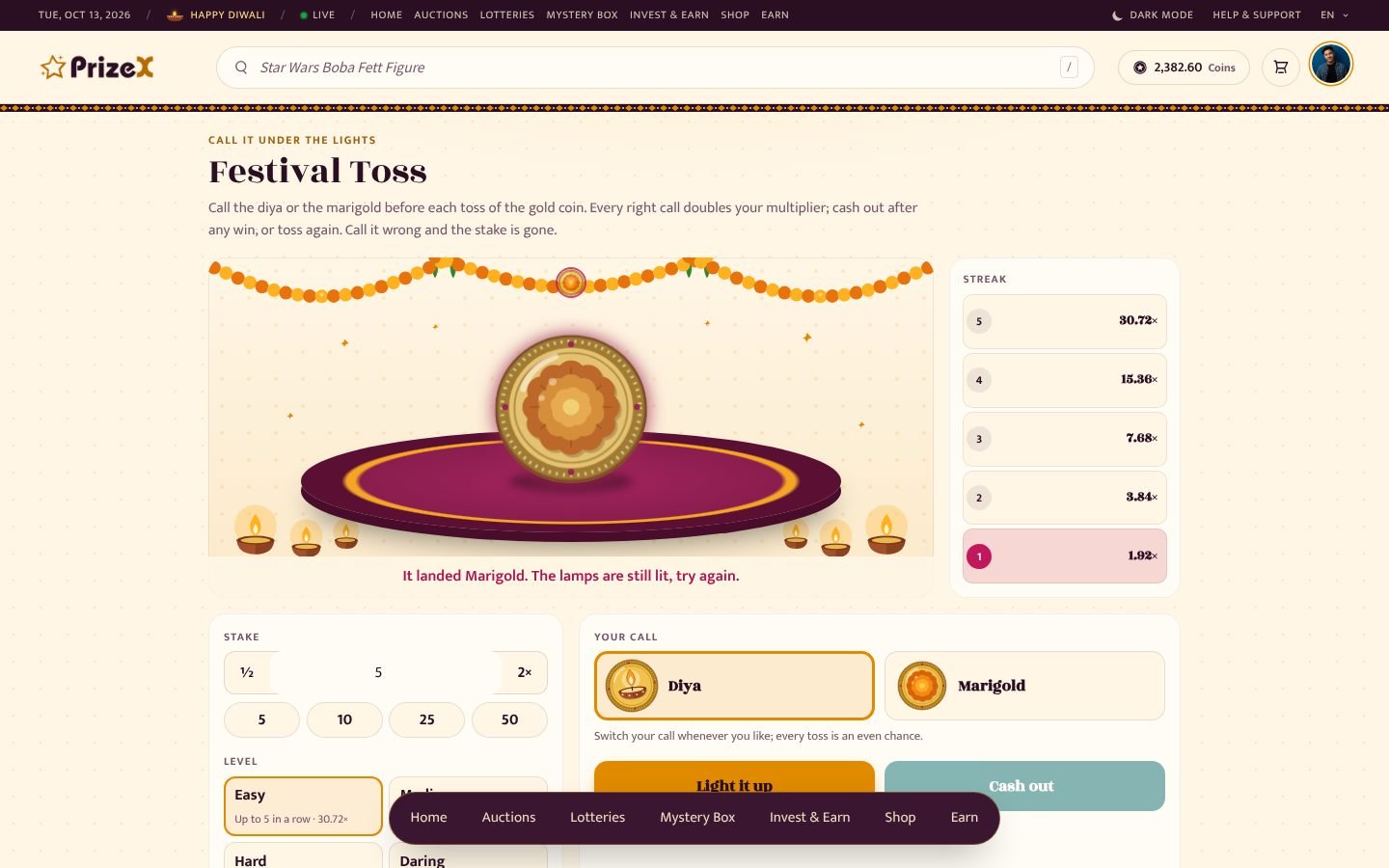Image resolution: width=1389 pixels, height=868 pixels.
Task: Go to Shop in floating nav bar
Action: 900,817
